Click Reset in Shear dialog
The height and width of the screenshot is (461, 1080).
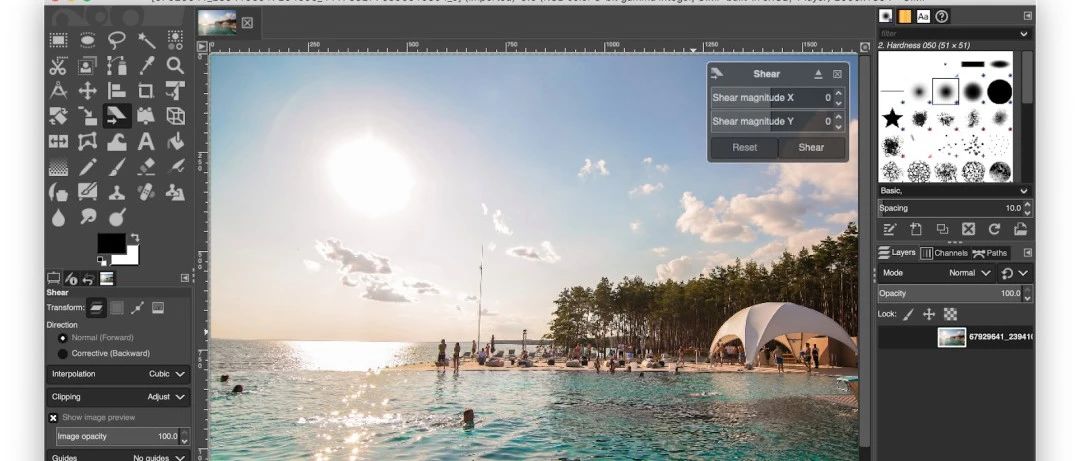(x=745, y=147)
